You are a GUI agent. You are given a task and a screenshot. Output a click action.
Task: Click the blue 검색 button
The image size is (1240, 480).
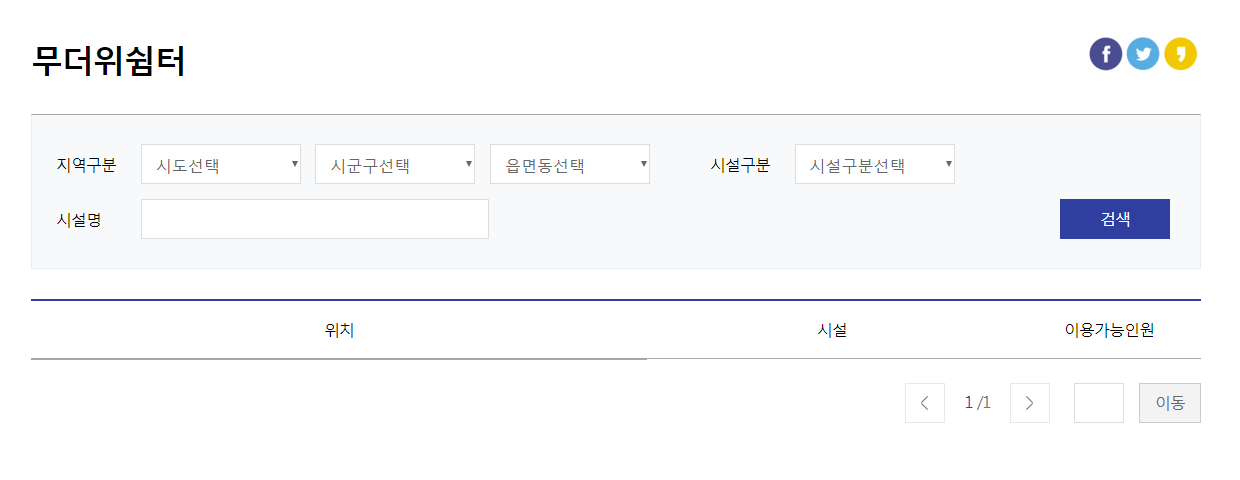point(1115,219)
